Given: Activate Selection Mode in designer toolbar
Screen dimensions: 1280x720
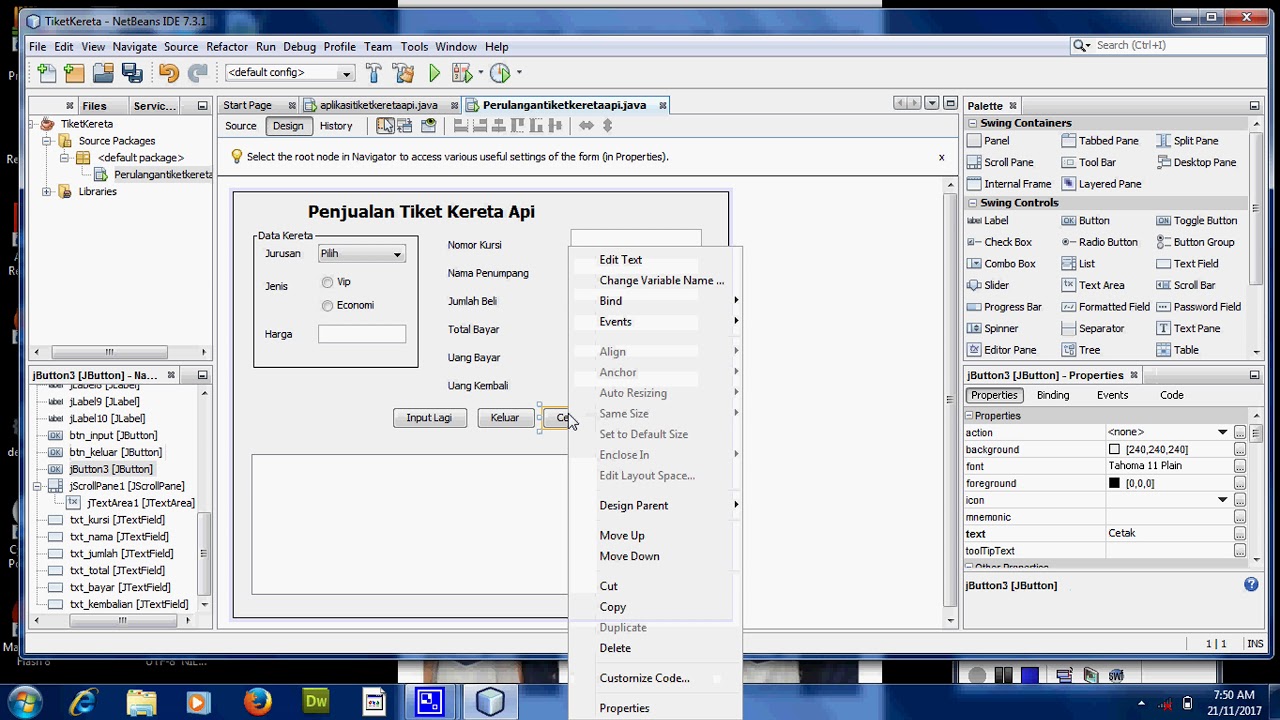Looking at the screenshot, I should (x=385, y=125).
